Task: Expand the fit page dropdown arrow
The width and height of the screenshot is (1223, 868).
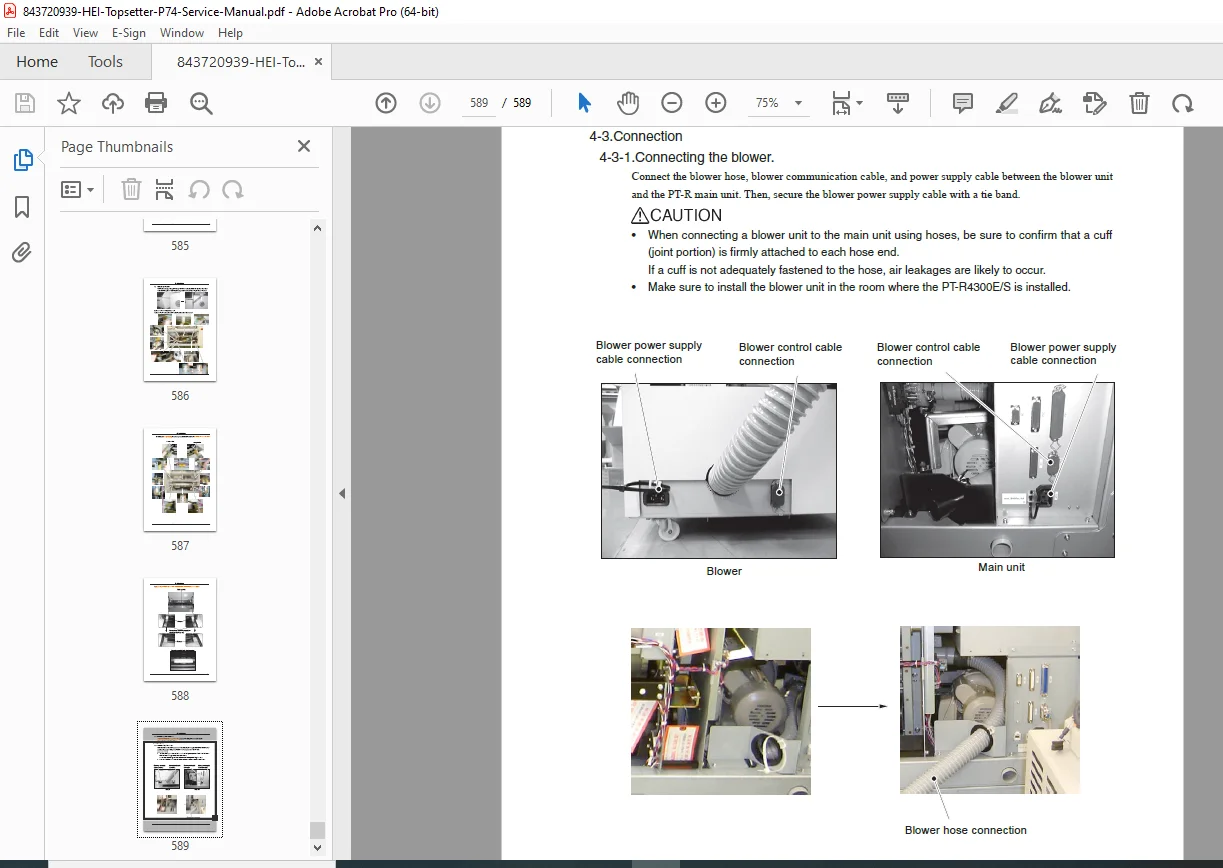Action: 860,103
